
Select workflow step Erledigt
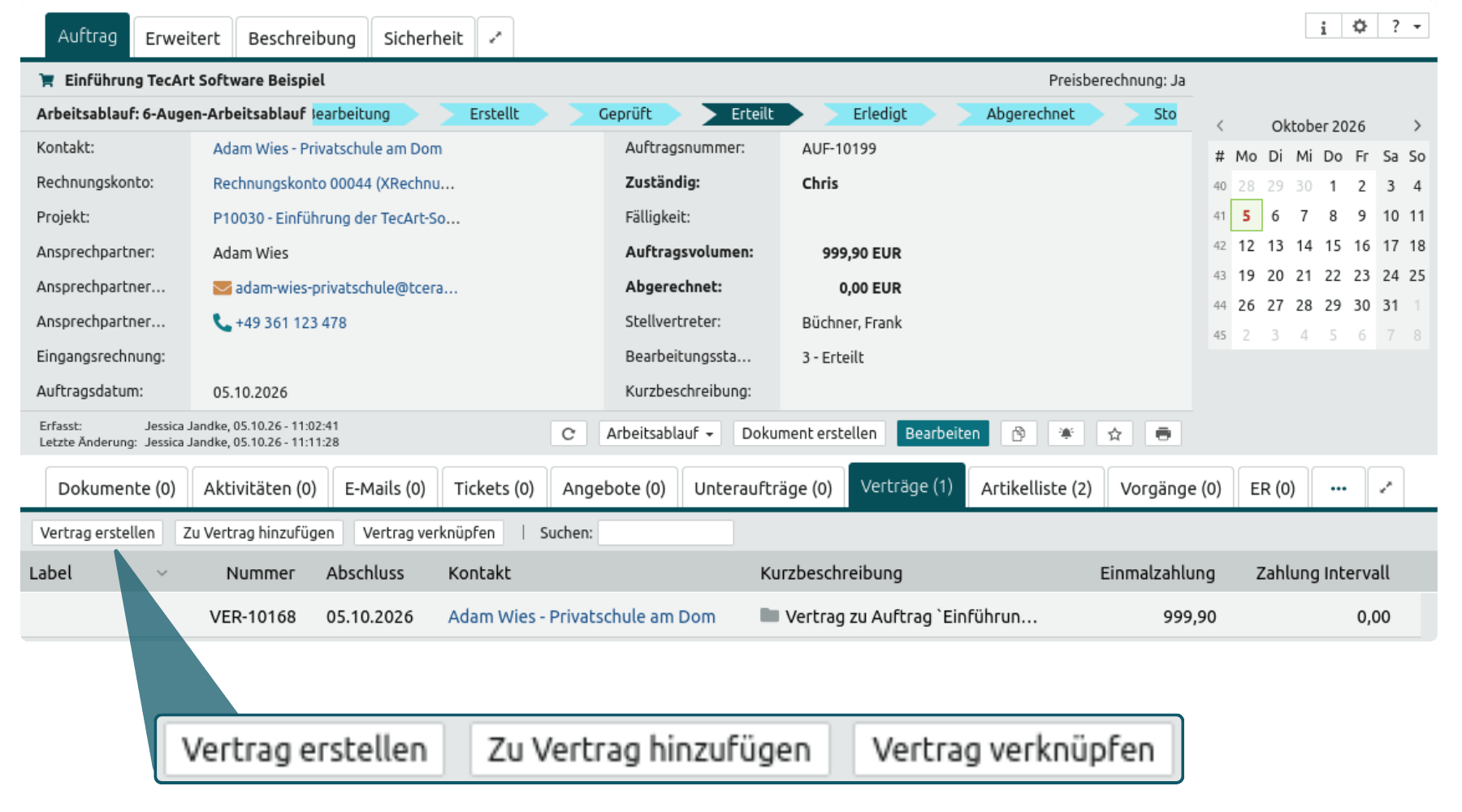(880, 114)
